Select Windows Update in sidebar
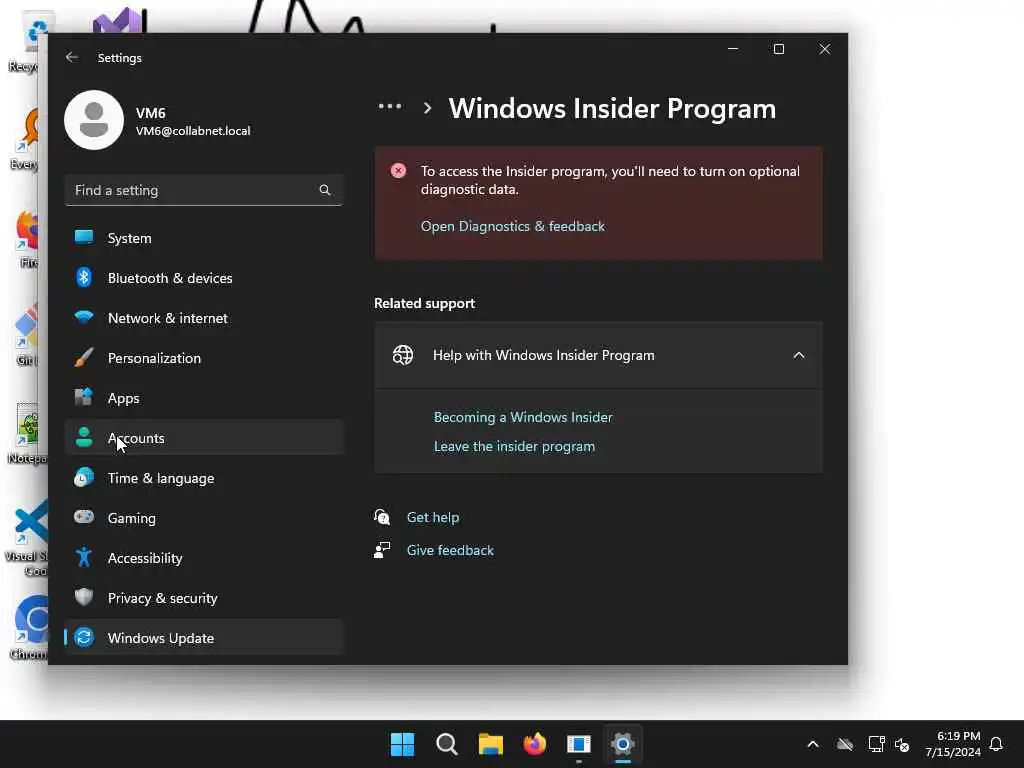Screen dimensions: 1024x768 click(x=204, y=637)
